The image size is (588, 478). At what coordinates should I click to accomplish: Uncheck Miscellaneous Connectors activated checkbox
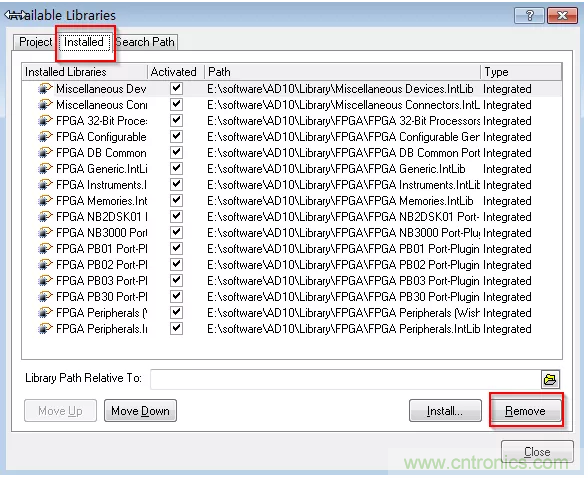pyautogui.click(x=176, y=105)
